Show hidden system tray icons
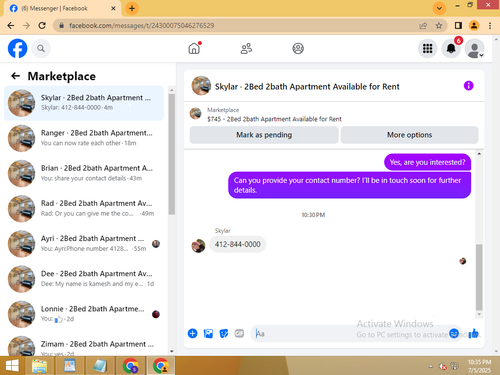Image resolution: width=500 pixels, height=375 pixels. (x=431, y=366)
